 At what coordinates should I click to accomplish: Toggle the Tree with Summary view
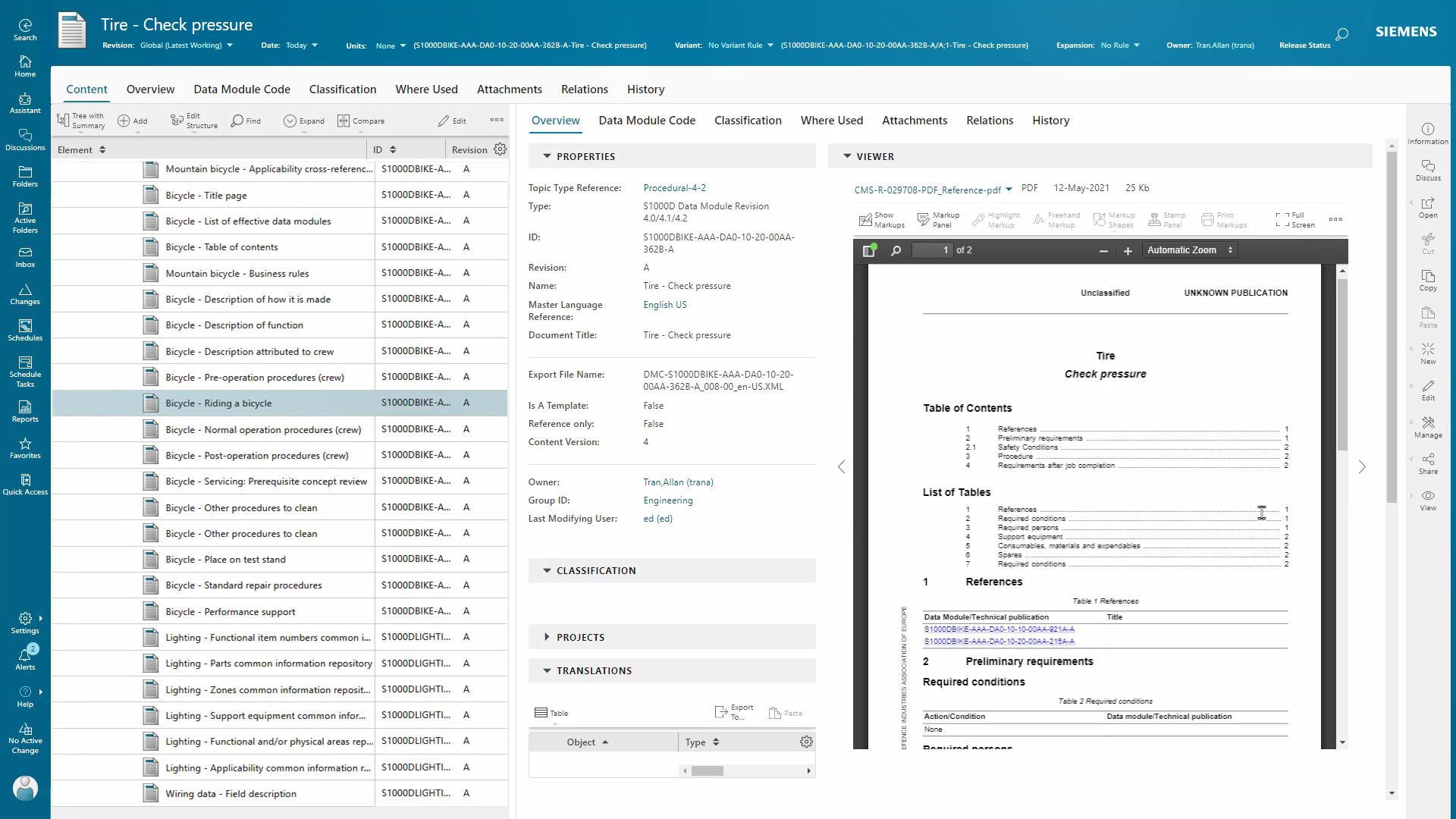coord(80,120)
